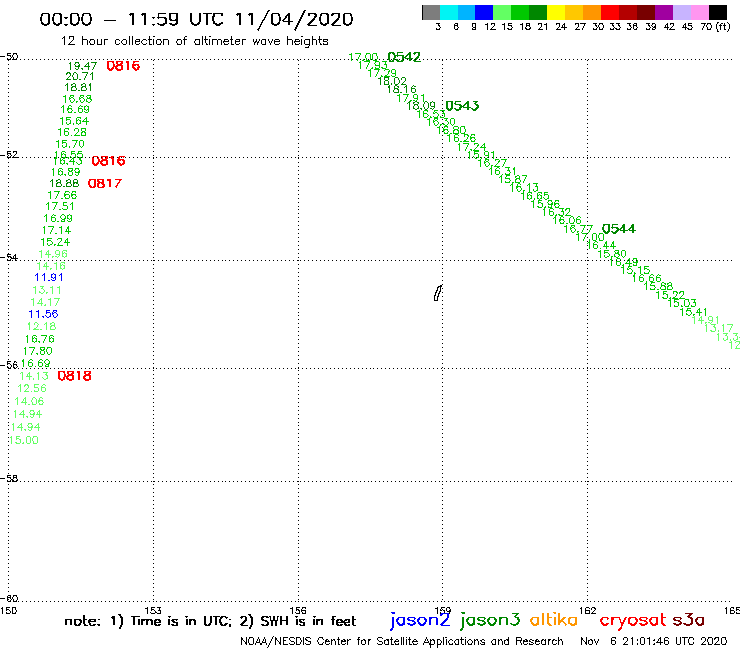The image size is (740, 650).
Task: Pick the pink swatch before the 70 ft mark
Action: (x=699, y=12)
